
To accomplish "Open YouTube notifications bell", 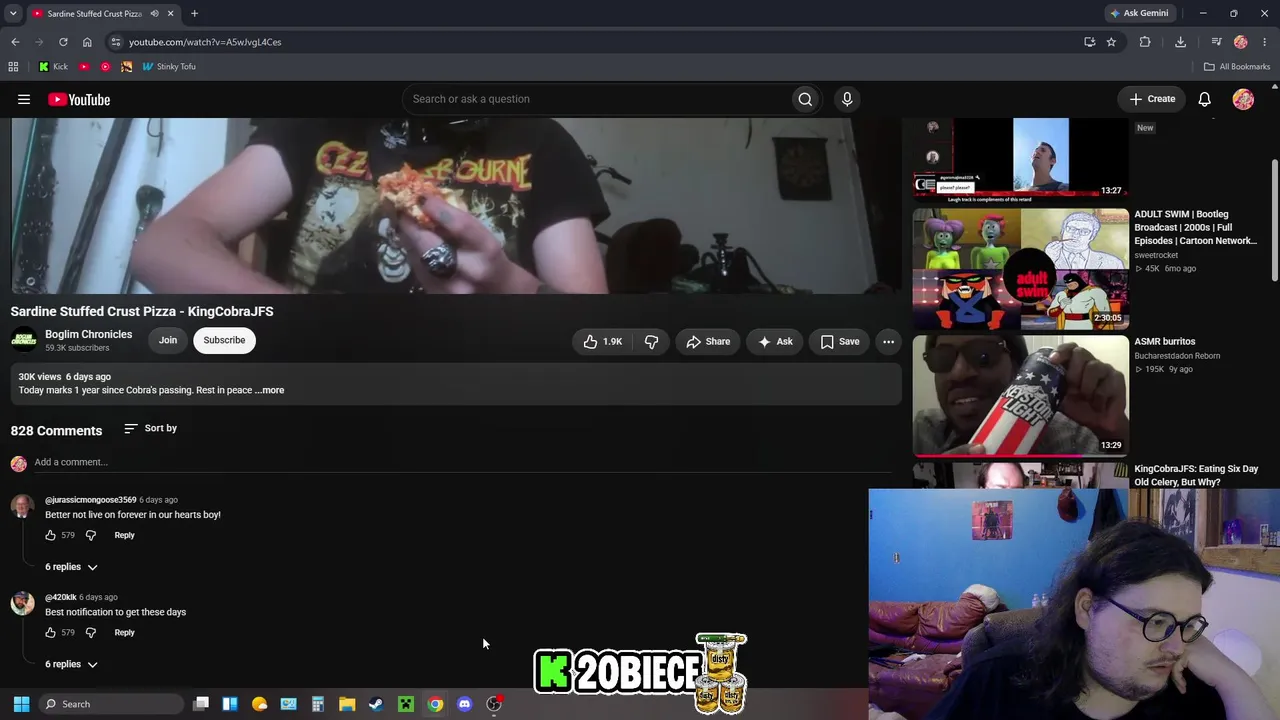I will (1205, 99).
